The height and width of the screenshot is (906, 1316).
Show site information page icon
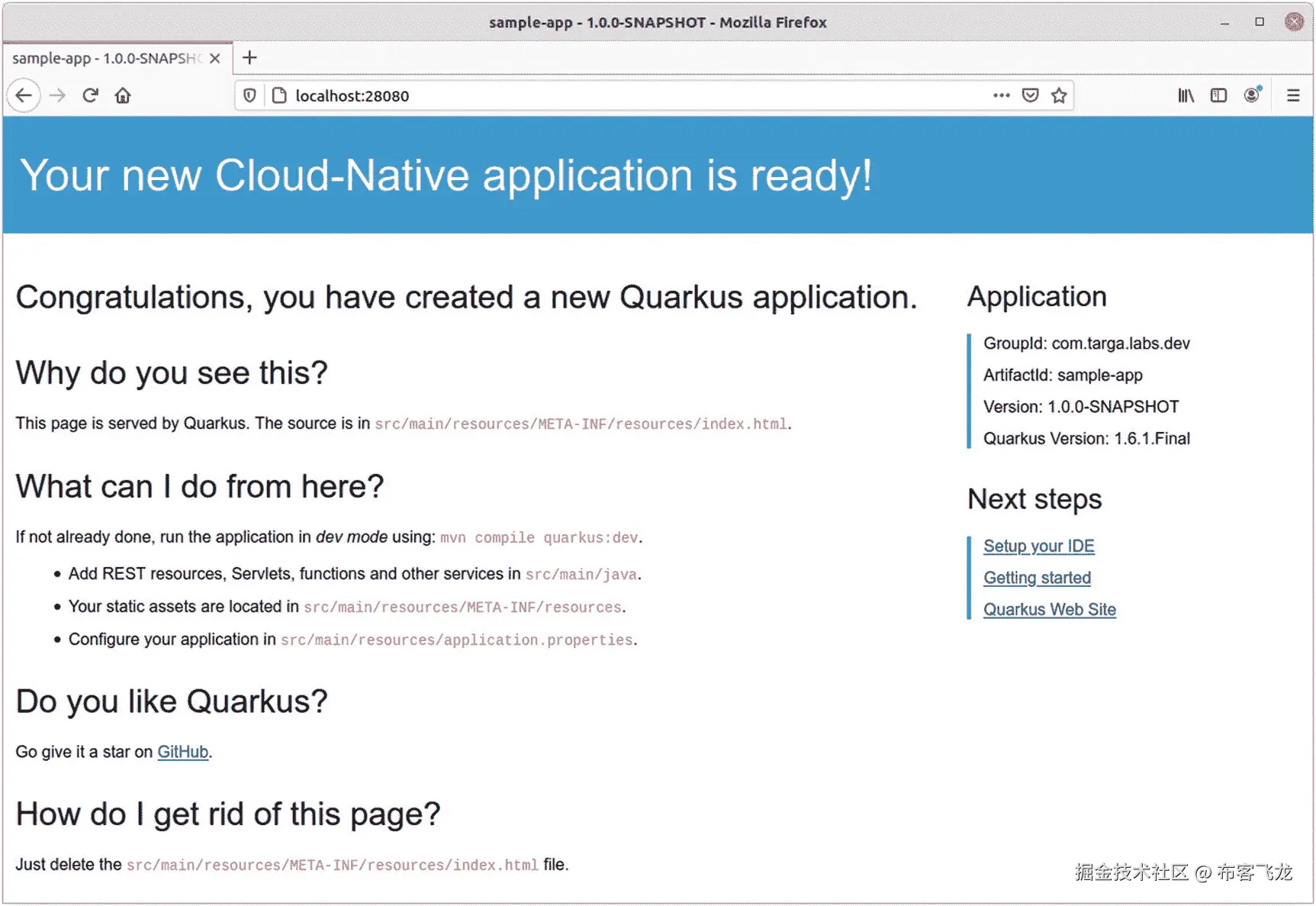[279, 95]
